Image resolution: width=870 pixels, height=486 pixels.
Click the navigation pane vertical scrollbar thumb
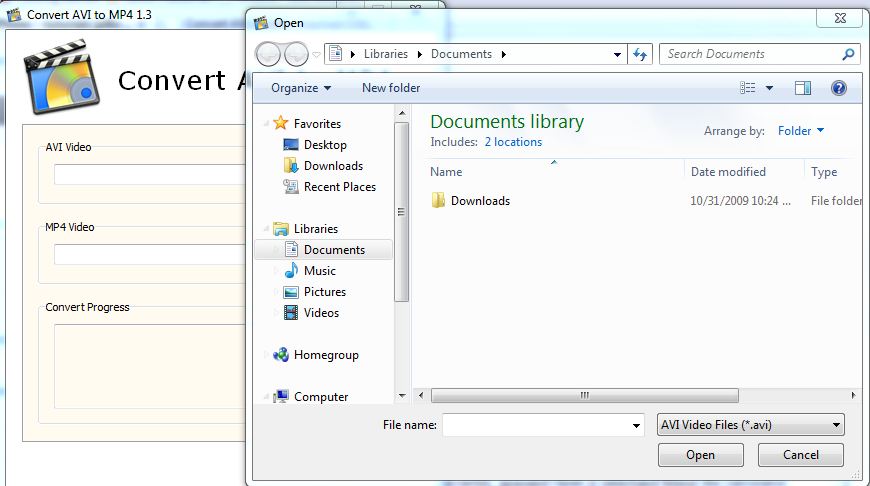402,212
